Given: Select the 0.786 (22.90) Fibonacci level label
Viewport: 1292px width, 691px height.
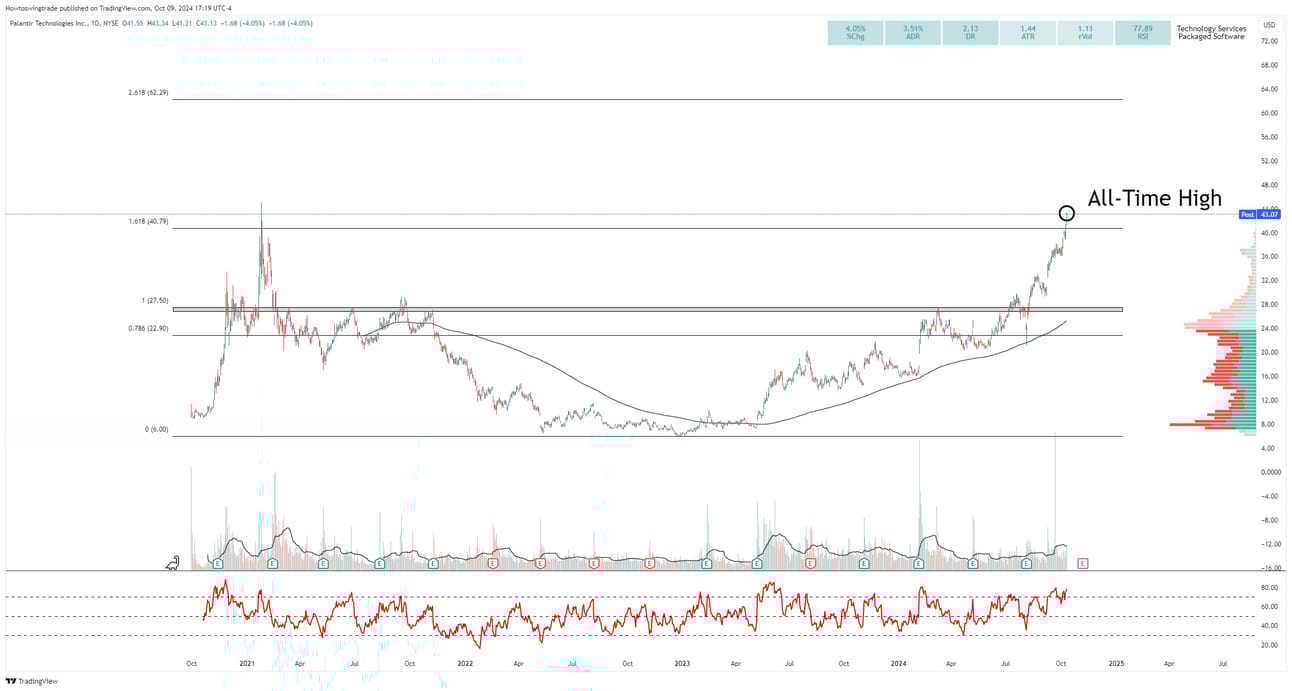Looking at the screenshot, I should tap(148, 328).
